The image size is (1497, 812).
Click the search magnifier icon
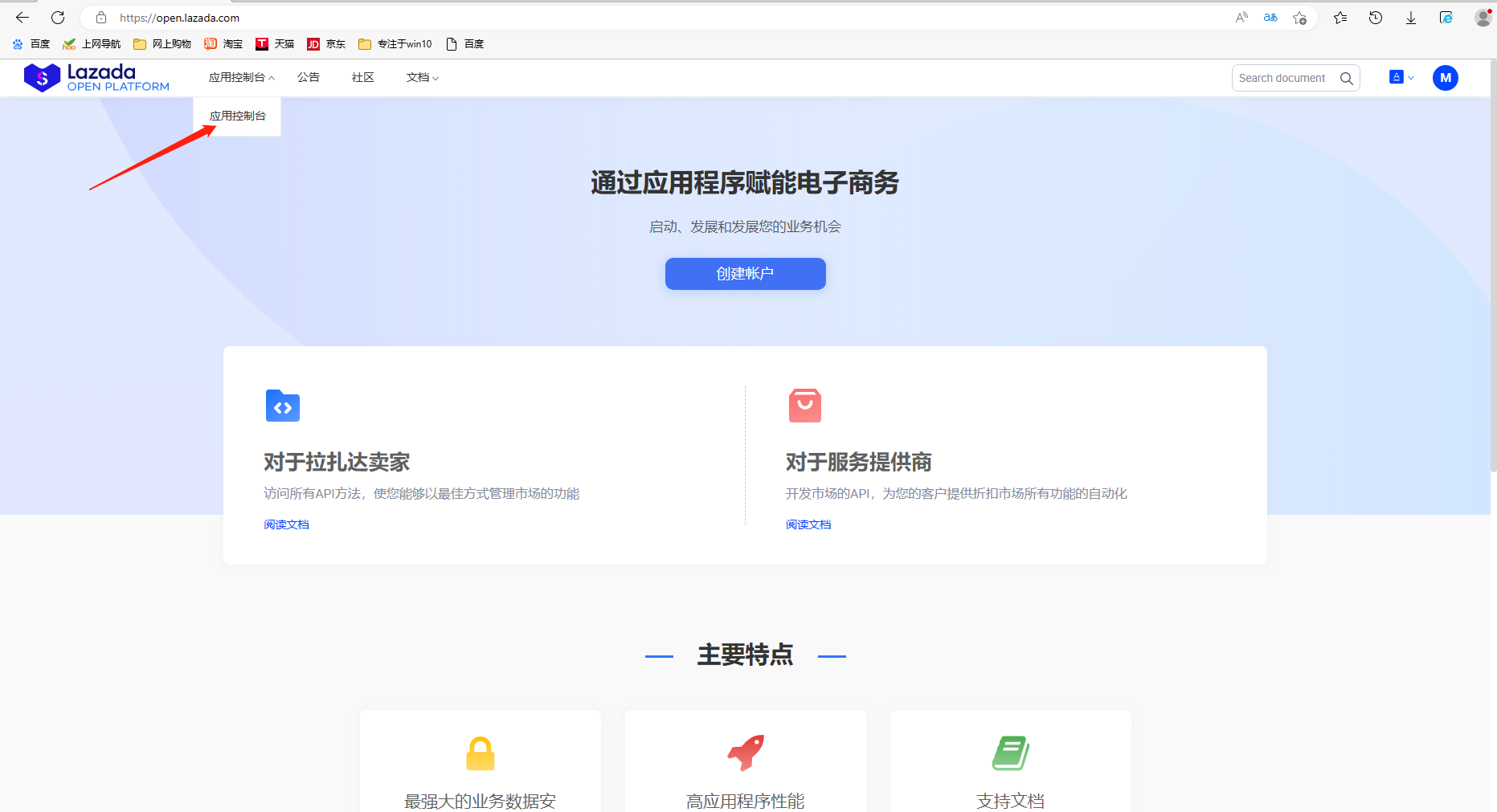pyautogui.click(x=1346, y=78)
